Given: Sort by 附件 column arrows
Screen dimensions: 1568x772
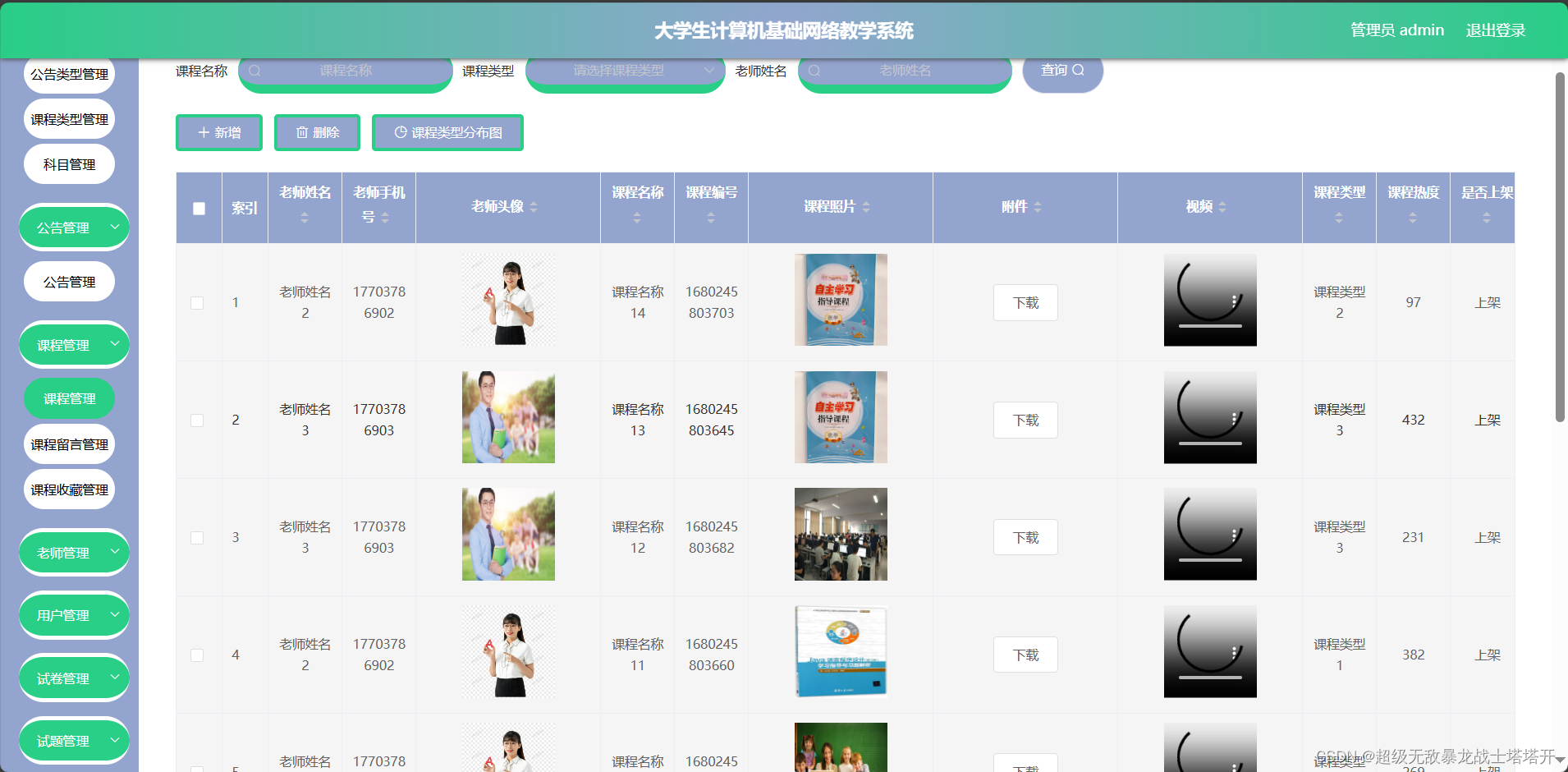Looking at the screenshot, I should pos(1038,207).
